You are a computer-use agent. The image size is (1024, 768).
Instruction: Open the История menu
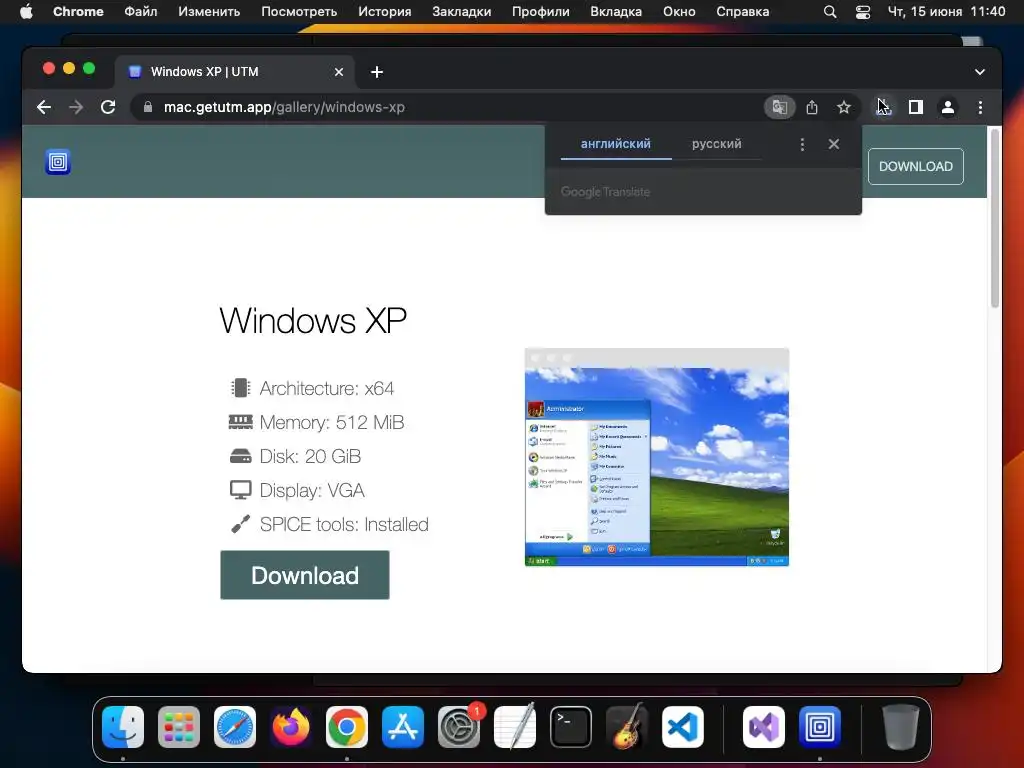tap(385, 11)
